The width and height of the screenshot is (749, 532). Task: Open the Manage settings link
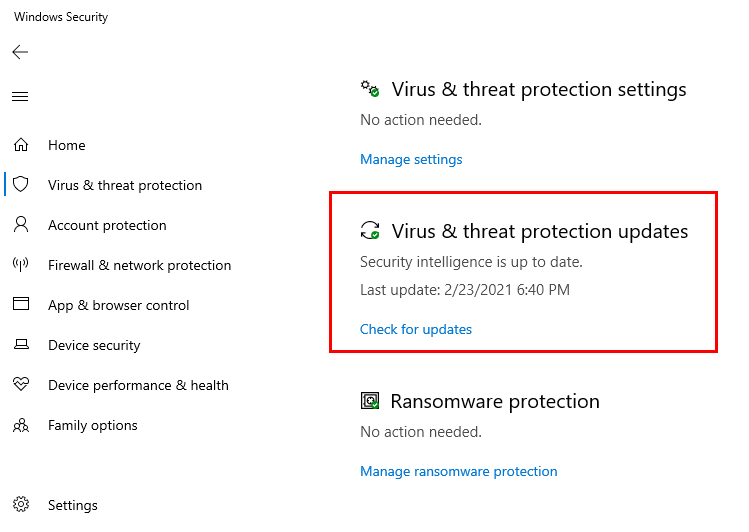411,159
